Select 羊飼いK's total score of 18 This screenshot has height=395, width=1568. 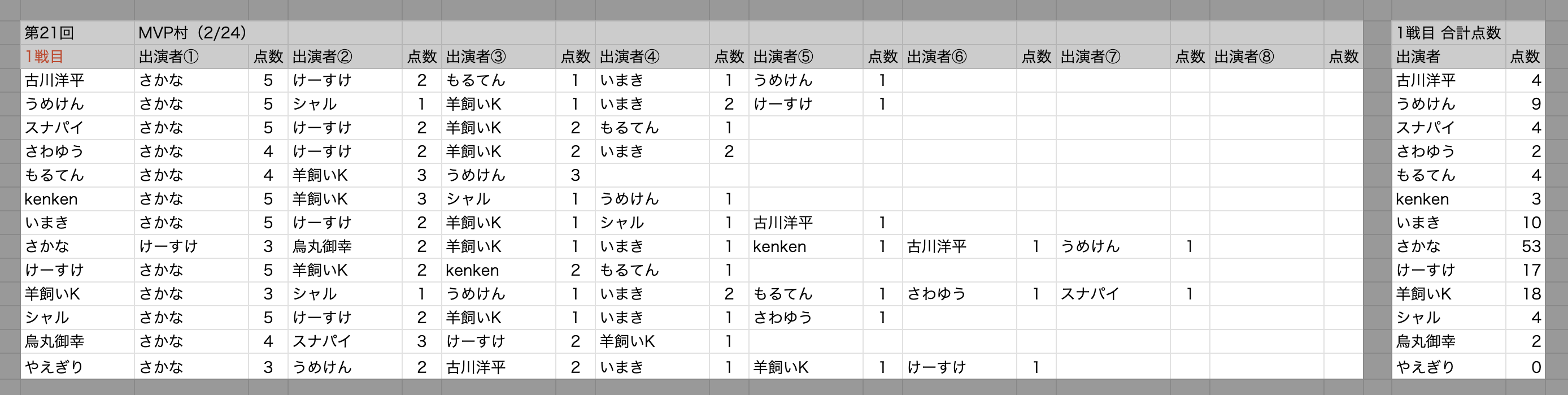[x=1530, y=294]
